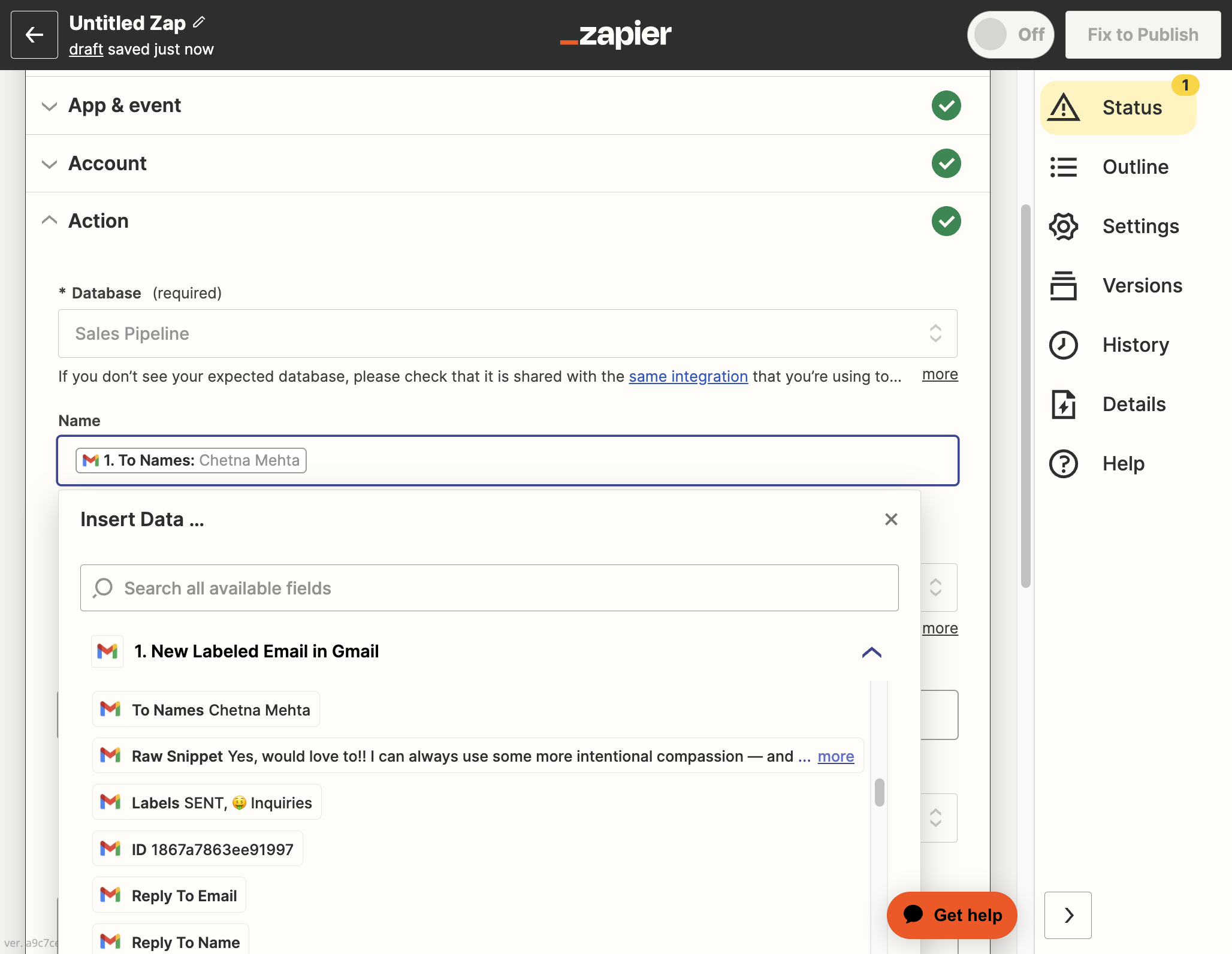The width and height of the screenshot is (1232, 954).
Task: Click green check next to Action
Action: pos(946,221)
